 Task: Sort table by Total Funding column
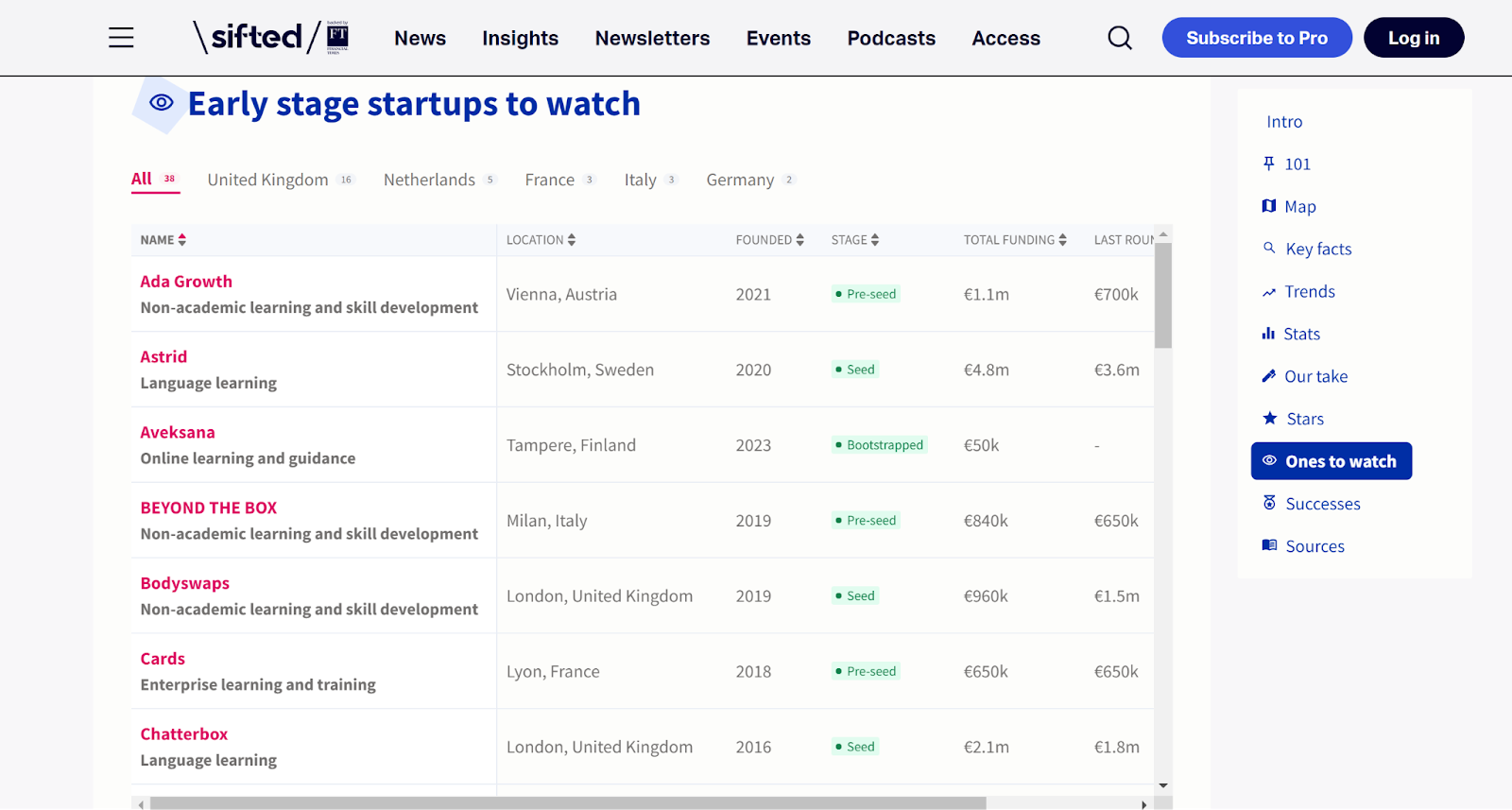1015,240
